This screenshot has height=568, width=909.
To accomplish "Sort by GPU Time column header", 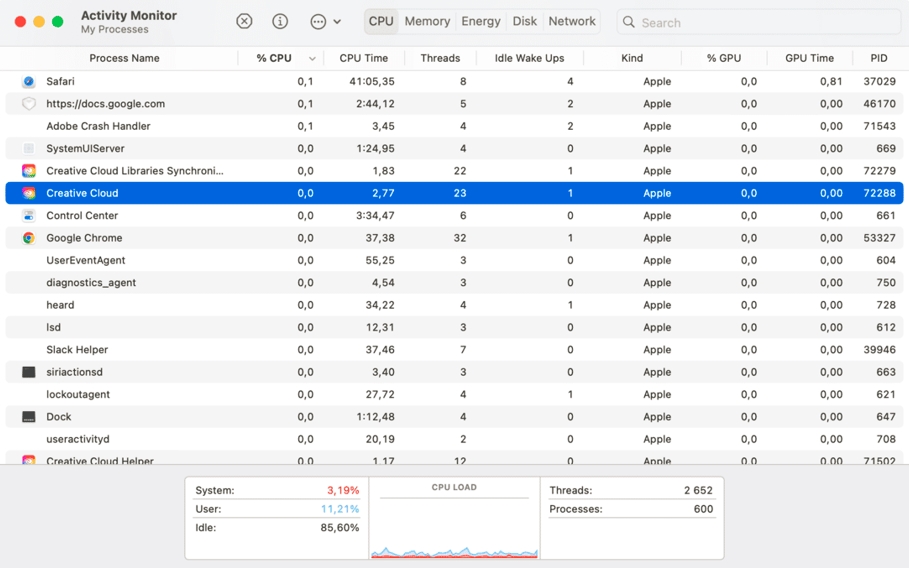I will coord(809,58).
